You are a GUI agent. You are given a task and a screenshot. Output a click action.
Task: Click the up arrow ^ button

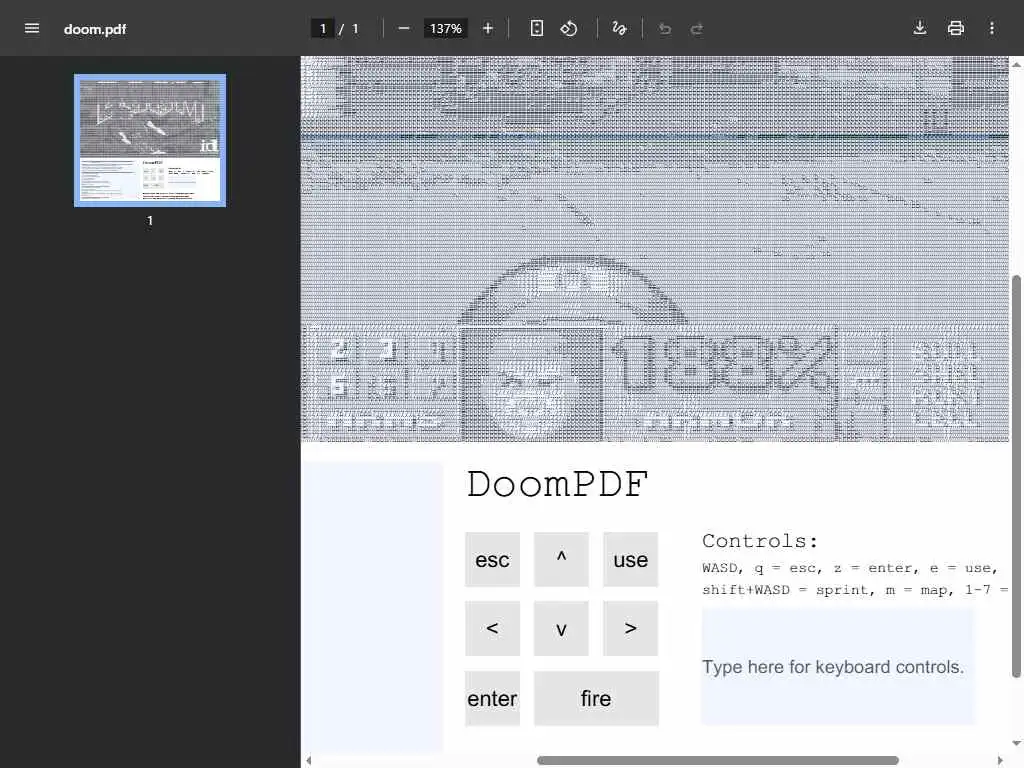[x=561, y=559]
